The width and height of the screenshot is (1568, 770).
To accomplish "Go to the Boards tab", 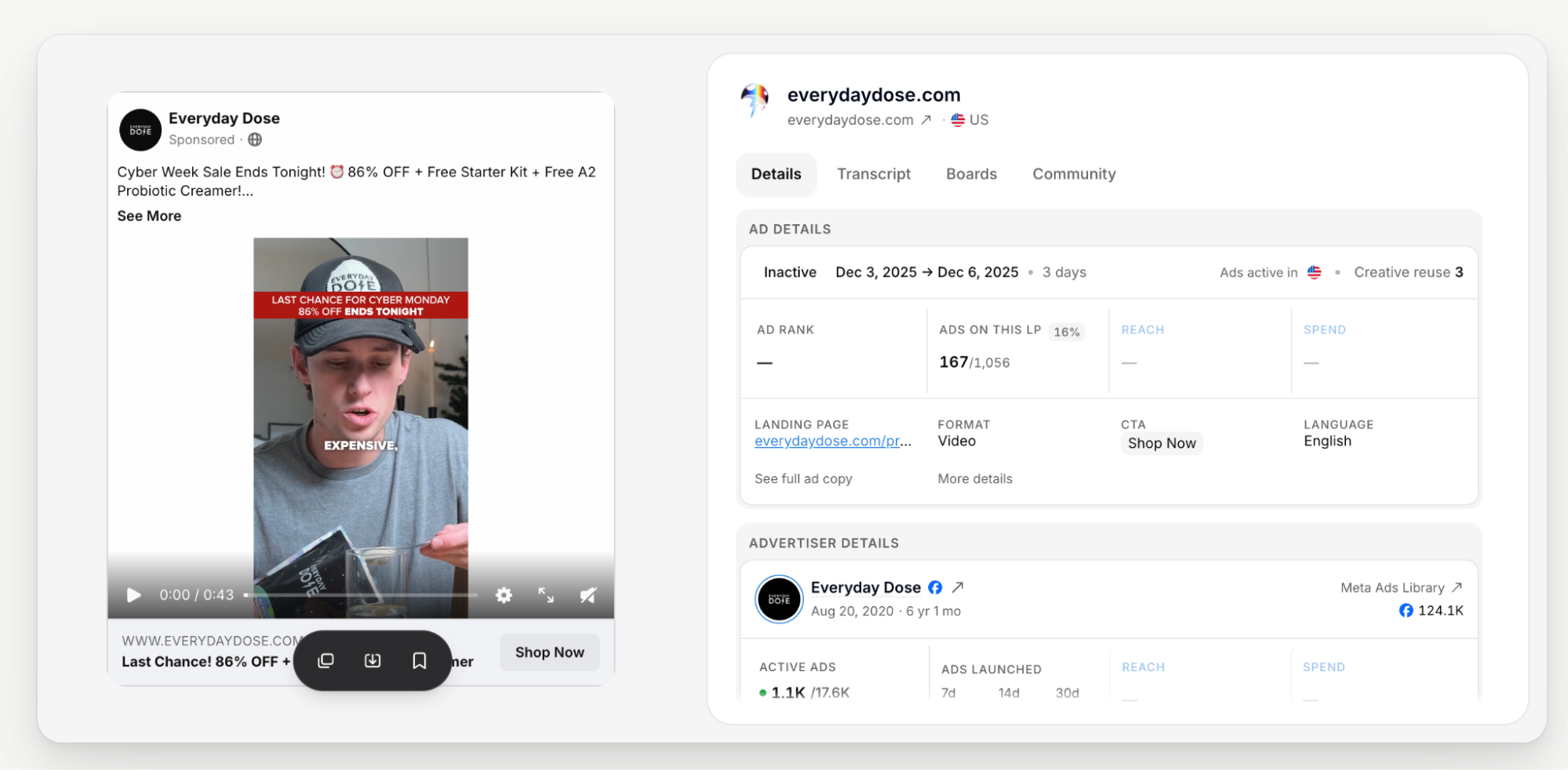I will click(x=972, y=174).
